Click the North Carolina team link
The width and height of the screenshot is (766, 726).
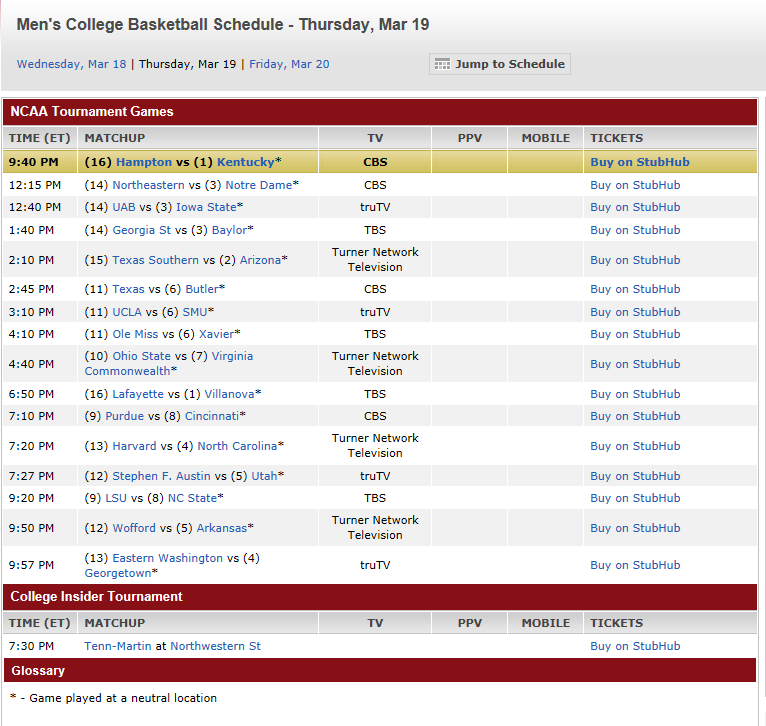point(237,446)
